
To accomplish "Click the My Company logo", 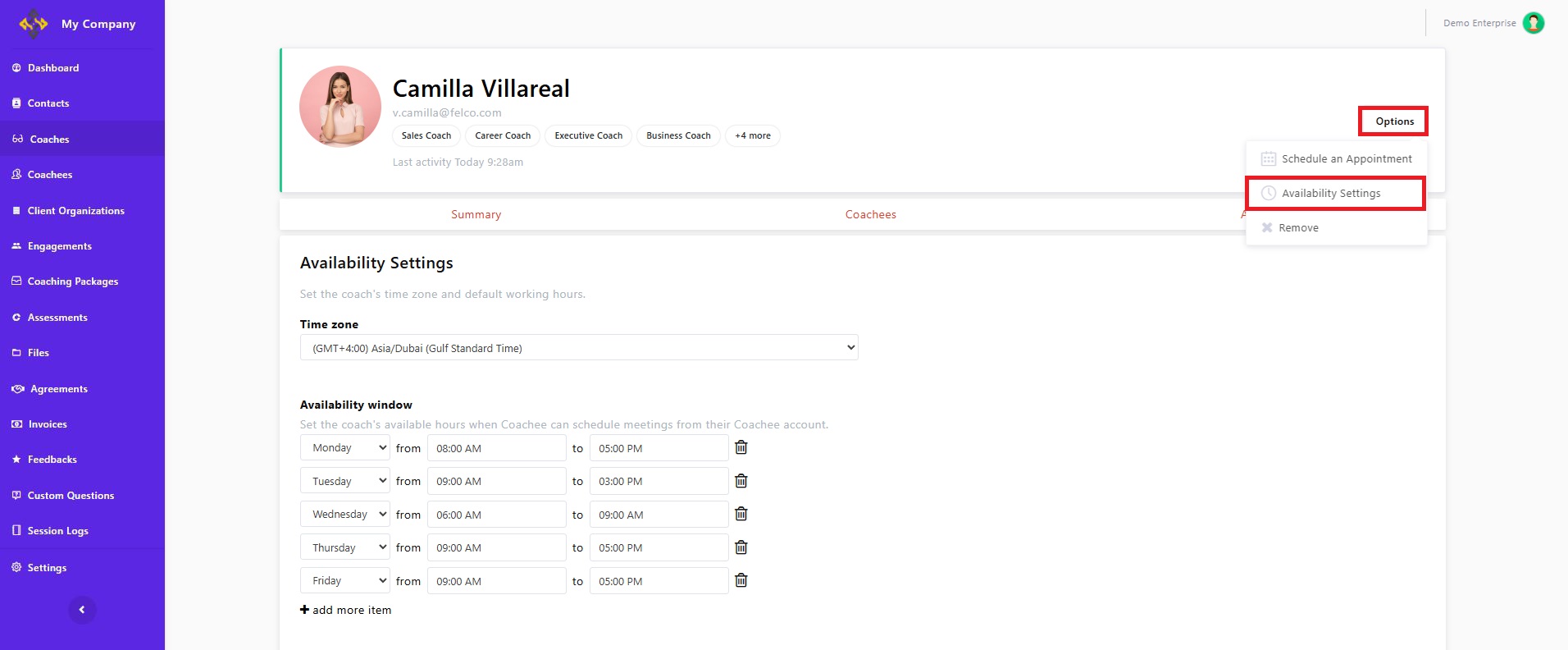I will click(x=34, y=24).
